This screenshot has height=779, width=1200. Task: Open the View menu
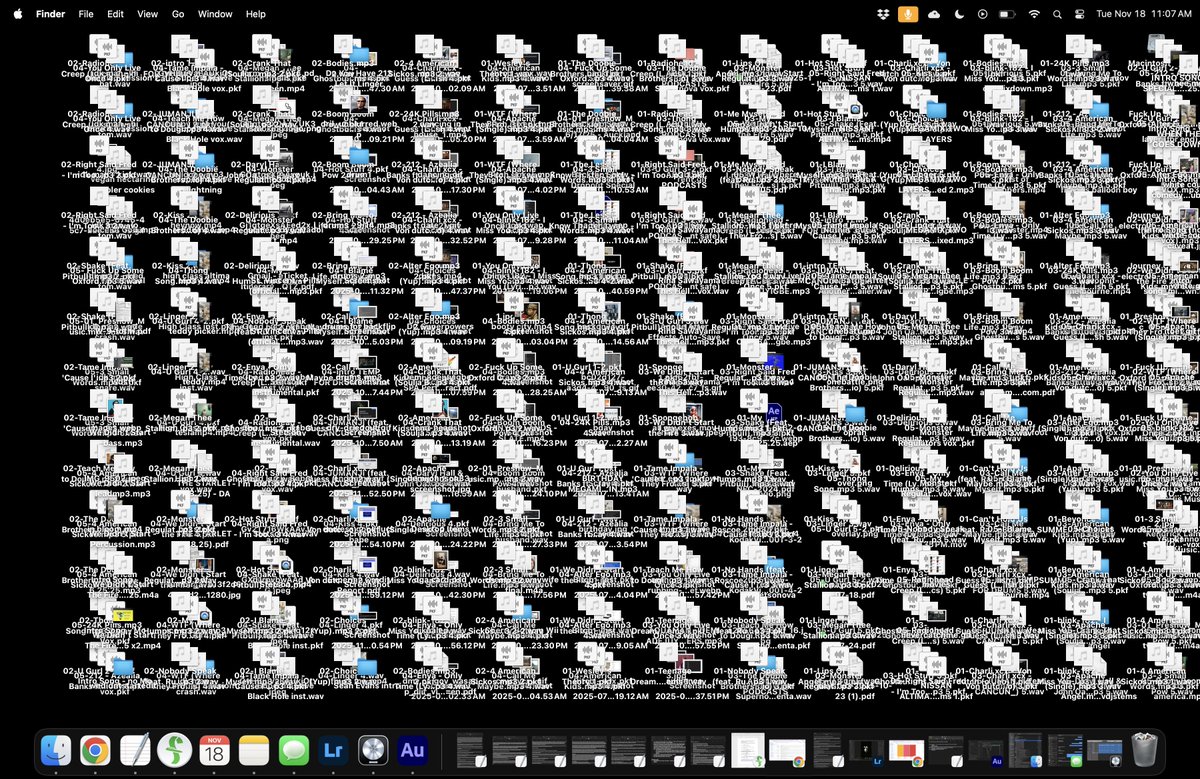click(x=147, y=14)
